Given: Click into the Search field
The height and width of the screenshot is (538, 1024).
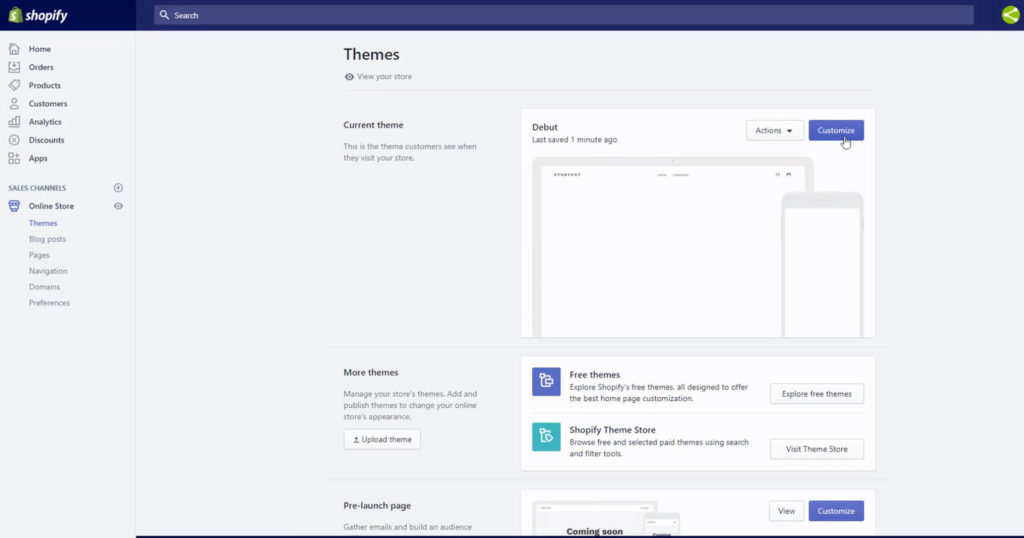Looking at the screenshot, I should [564, 15].
